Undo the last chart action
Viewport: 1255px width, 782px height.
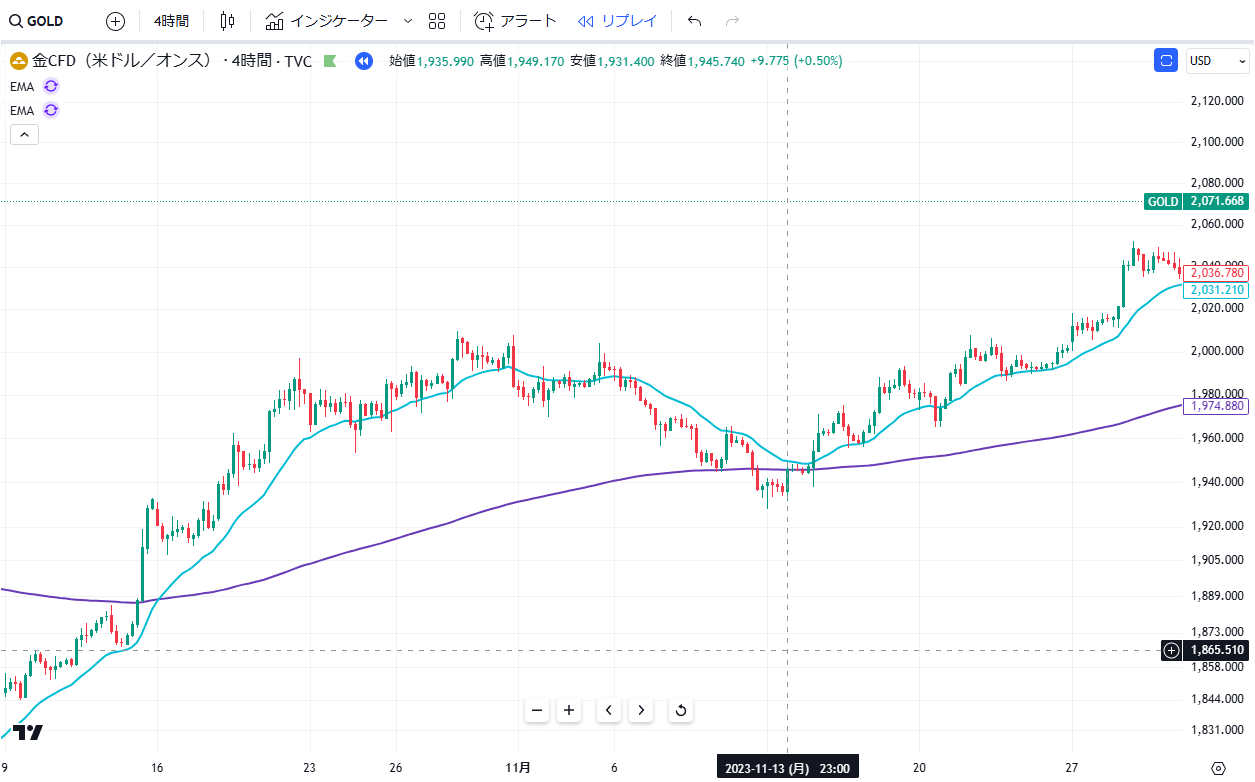[695, 21]
